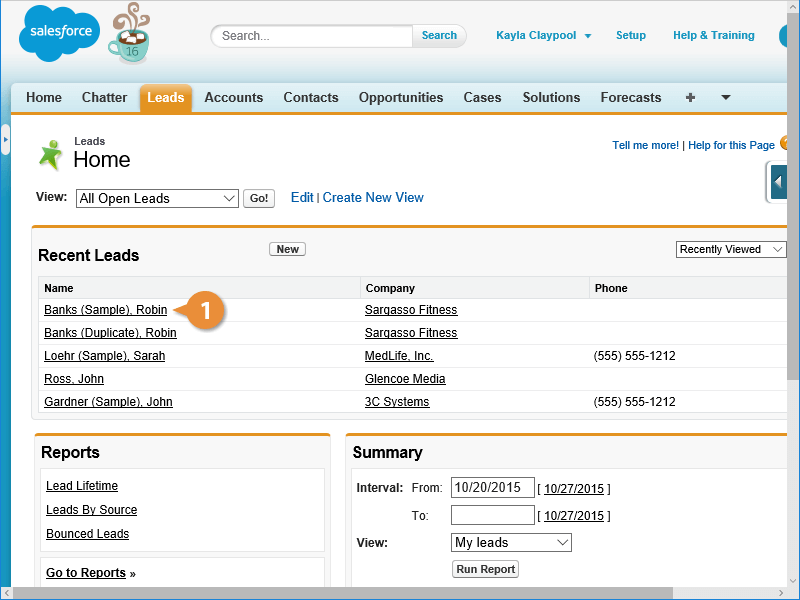Screen dimensions: 800x600
Task: Open the Lead Lifetime report
Action: pos(82,486)
